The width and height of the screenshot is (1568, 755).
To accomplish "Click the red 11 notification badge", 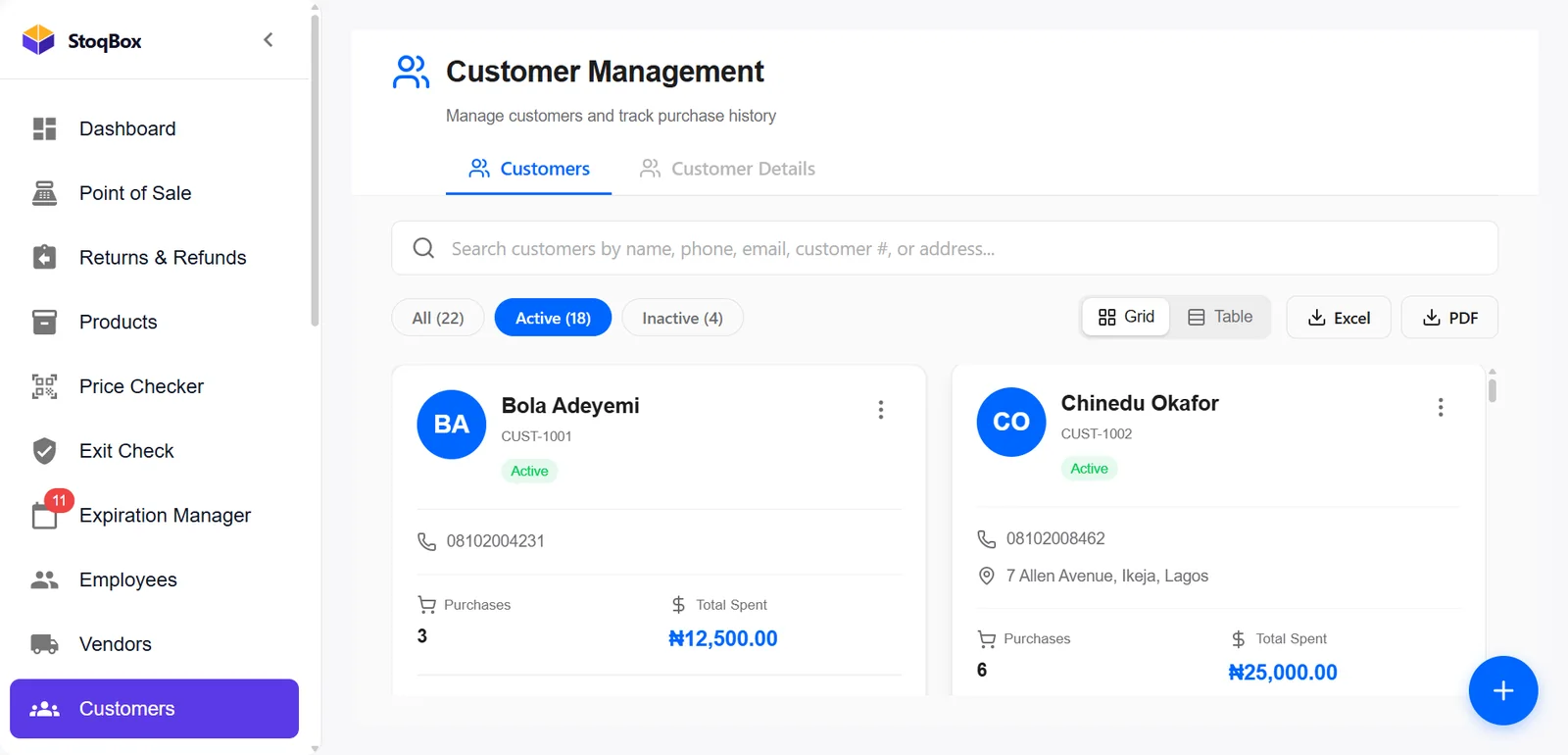I will click(59, 500).
